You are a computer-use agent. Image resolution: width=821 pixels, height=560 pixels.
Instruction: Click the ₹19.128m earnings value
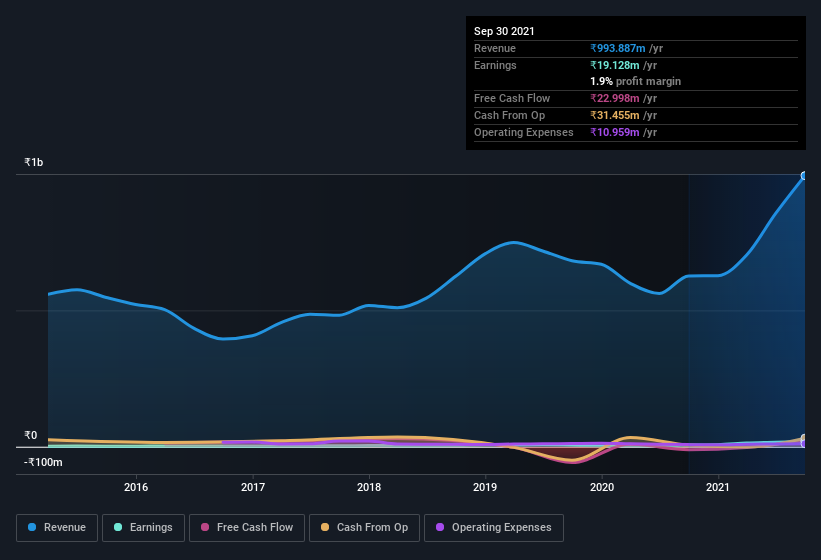pyautogui.click(x=615, y=65)
